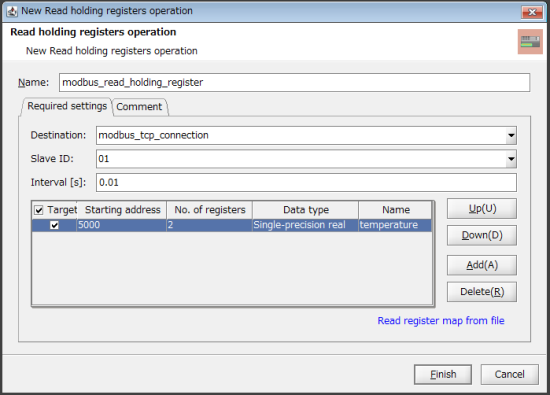This screenshot has width=550, height=395.
Task: Click the Modbus device icon in the header
Action: click(530, 42)
